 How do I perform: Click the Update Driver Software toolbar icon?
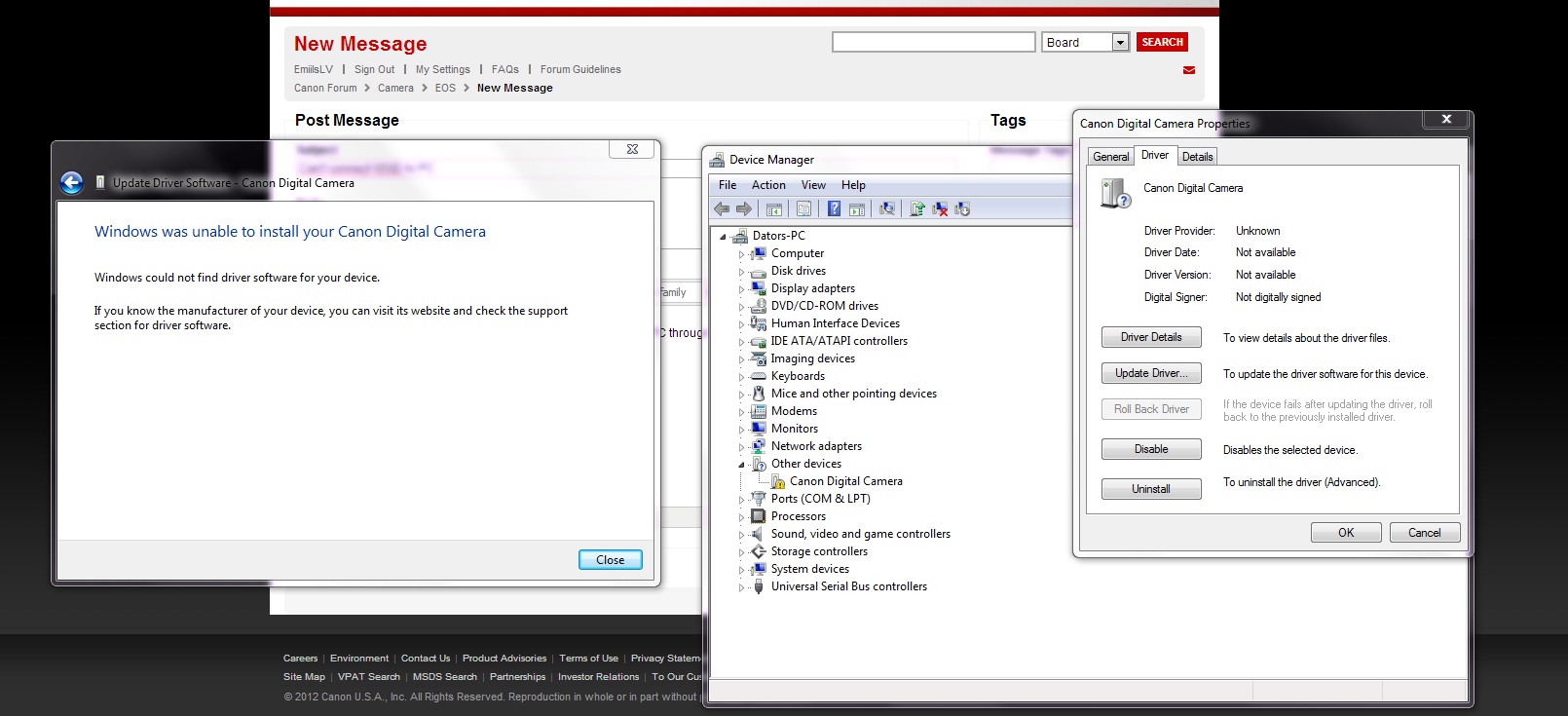coord(916,208)
